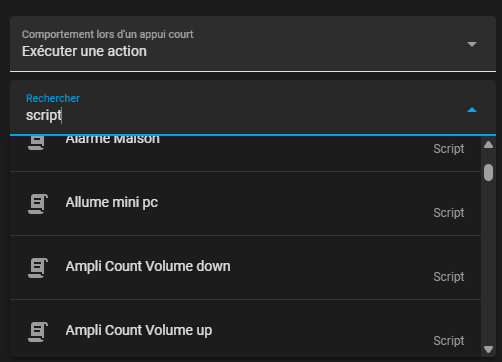Click the Script label of Ampli Count Volume down
The image size is (502, 362).
[x=449, y=277]
